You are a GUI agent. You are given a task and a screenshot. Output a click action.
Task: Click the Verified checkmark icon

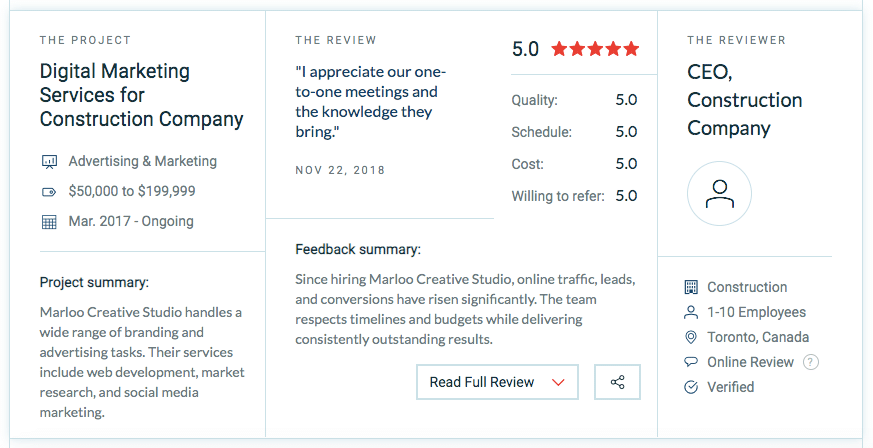click(690, 387)
